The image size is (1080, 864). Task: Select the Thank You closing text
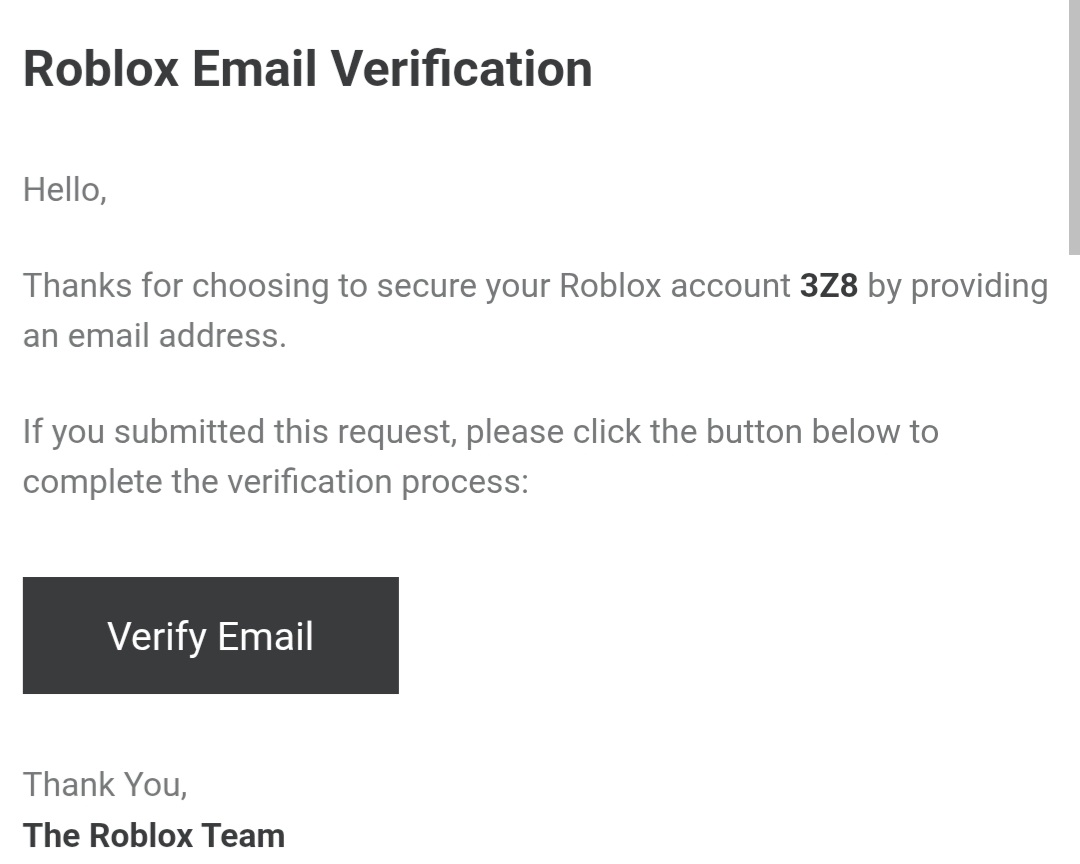tap(104, 785)
